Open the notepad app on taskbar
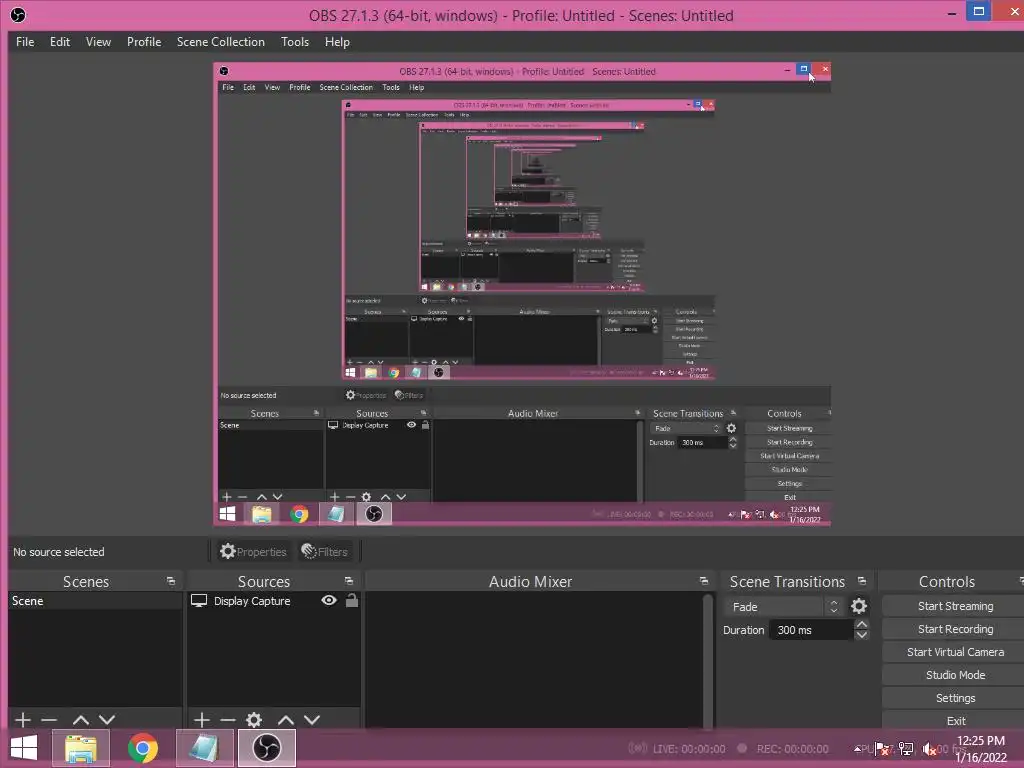 (204, 748)
